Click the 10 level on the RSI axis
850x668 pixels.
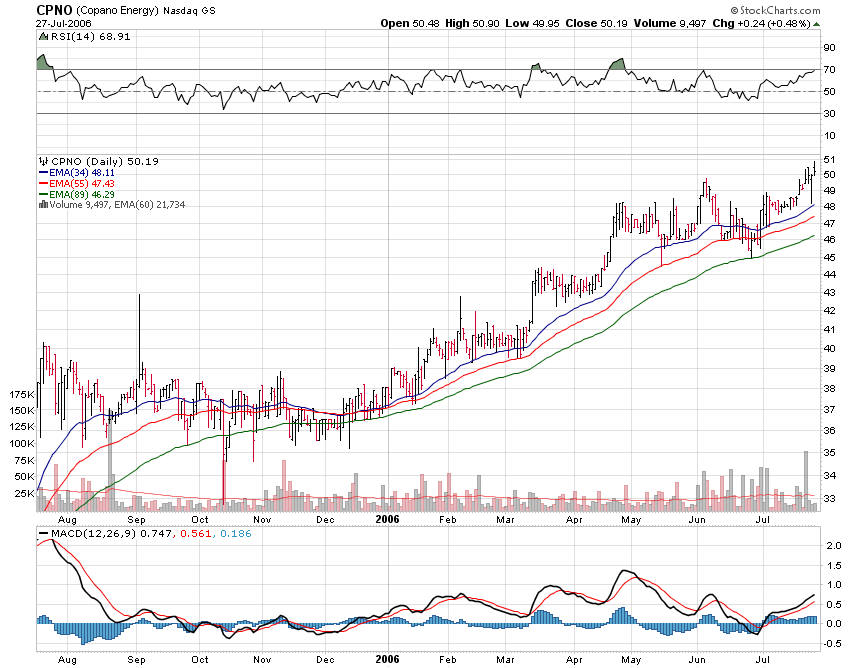coord(829,136)
